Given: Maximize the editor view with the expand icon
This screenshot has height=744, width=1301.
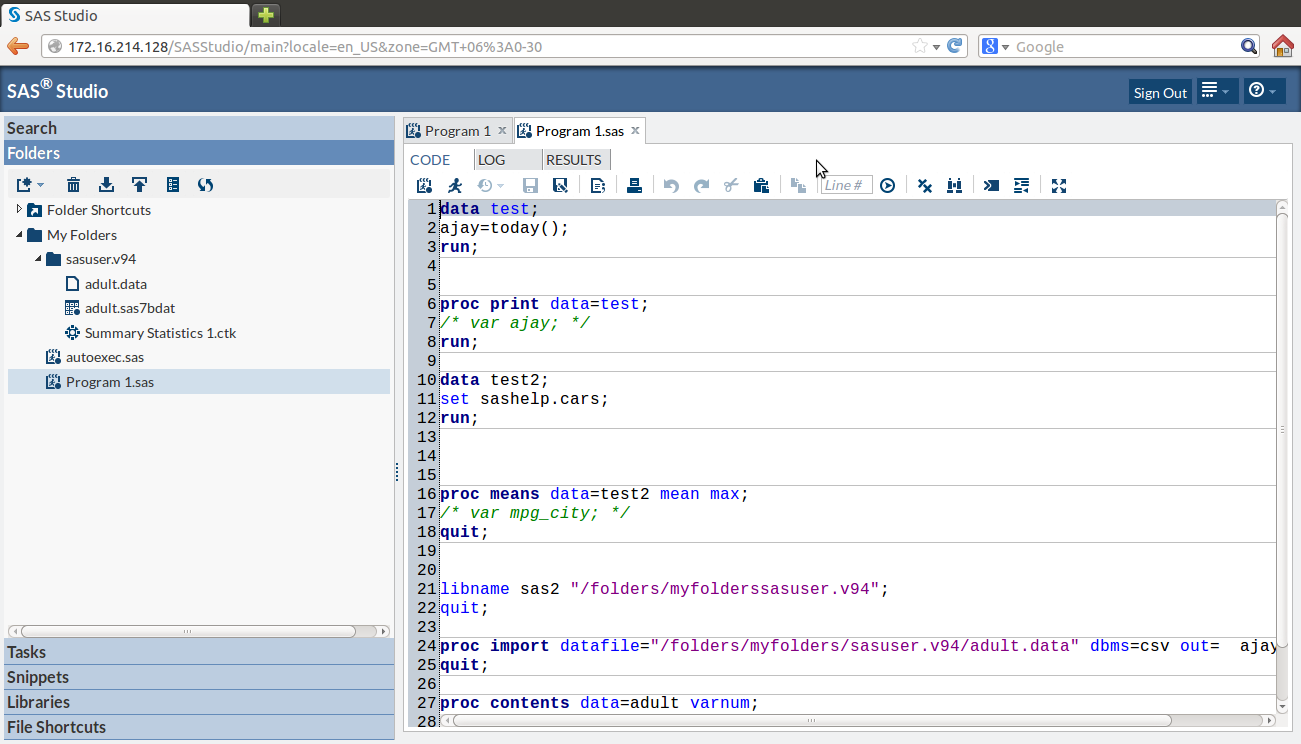Looking at the screenshot, I should 1060,185.
